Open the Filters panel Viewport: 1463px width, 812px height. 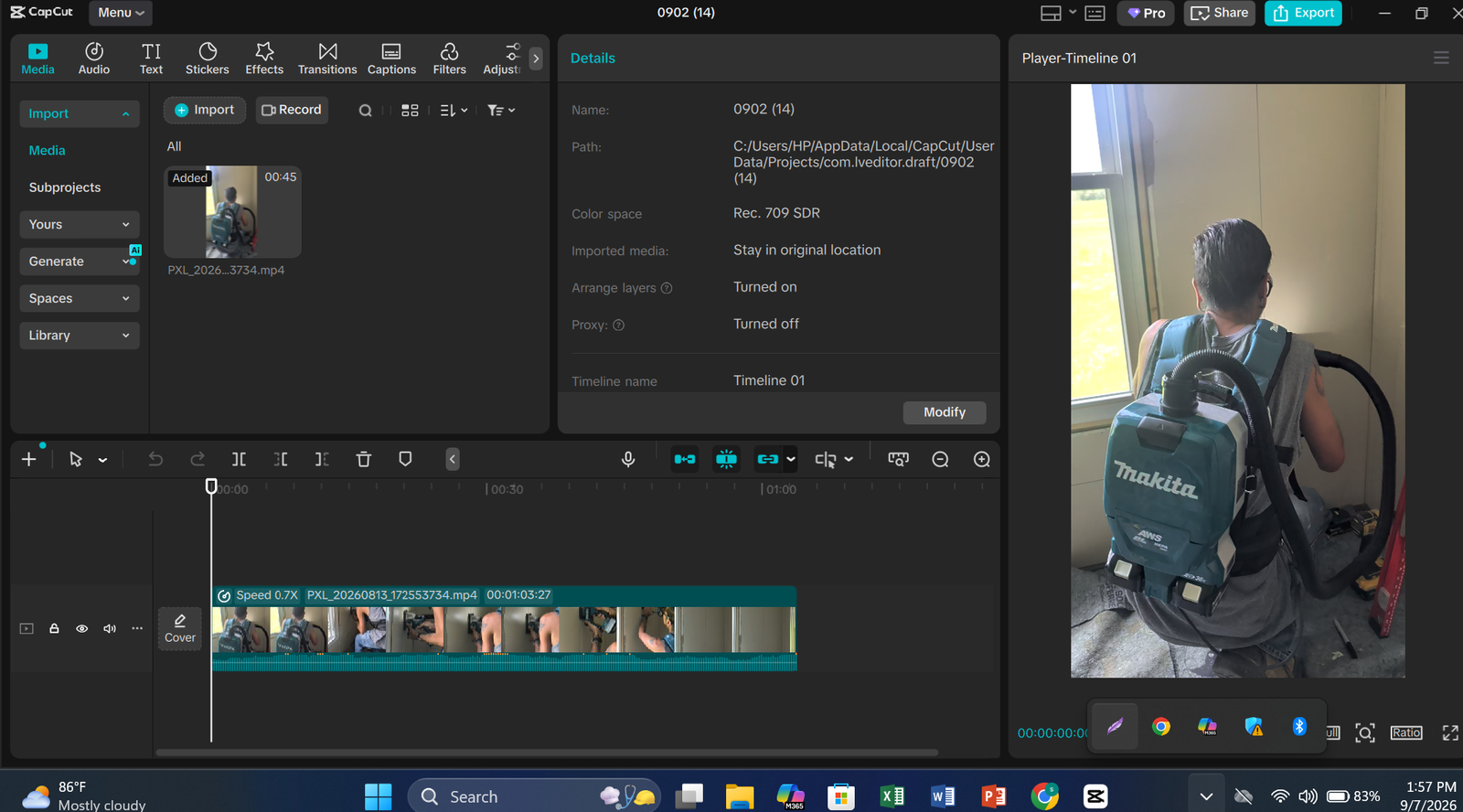click(x=449, y=59)
